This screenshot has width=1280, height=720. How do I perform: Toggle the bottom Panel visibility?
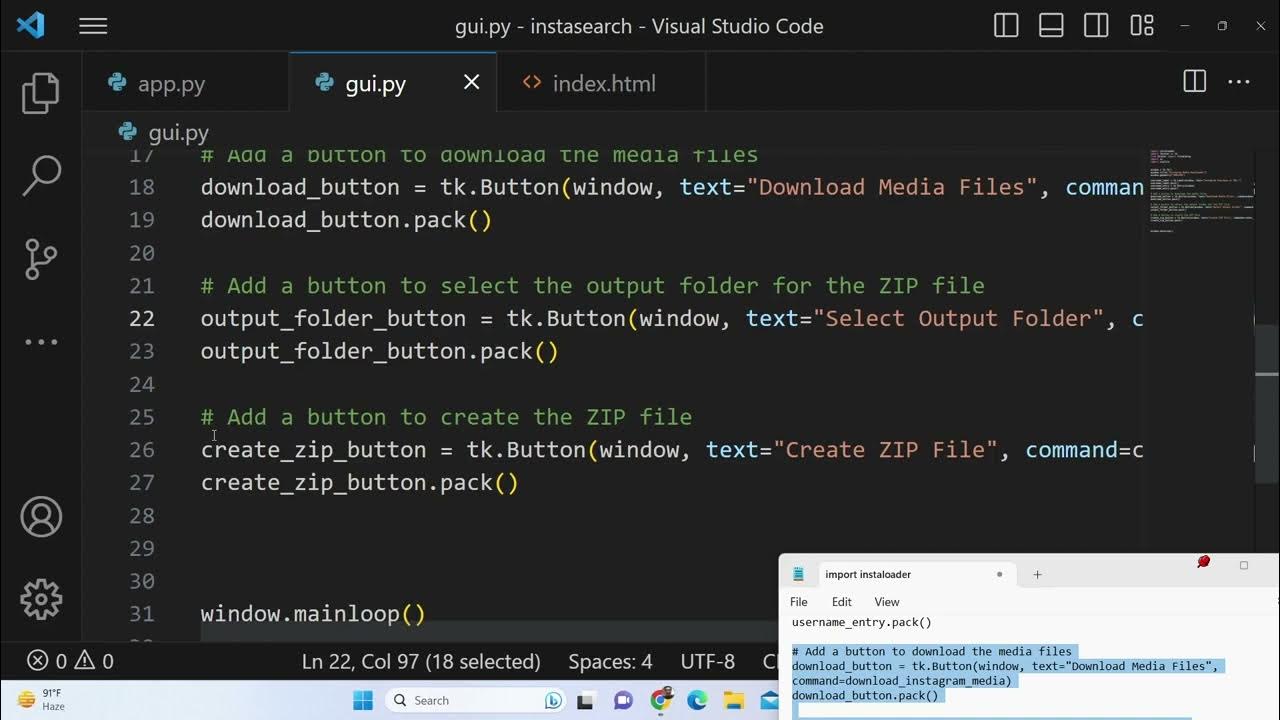[1051, 26]
